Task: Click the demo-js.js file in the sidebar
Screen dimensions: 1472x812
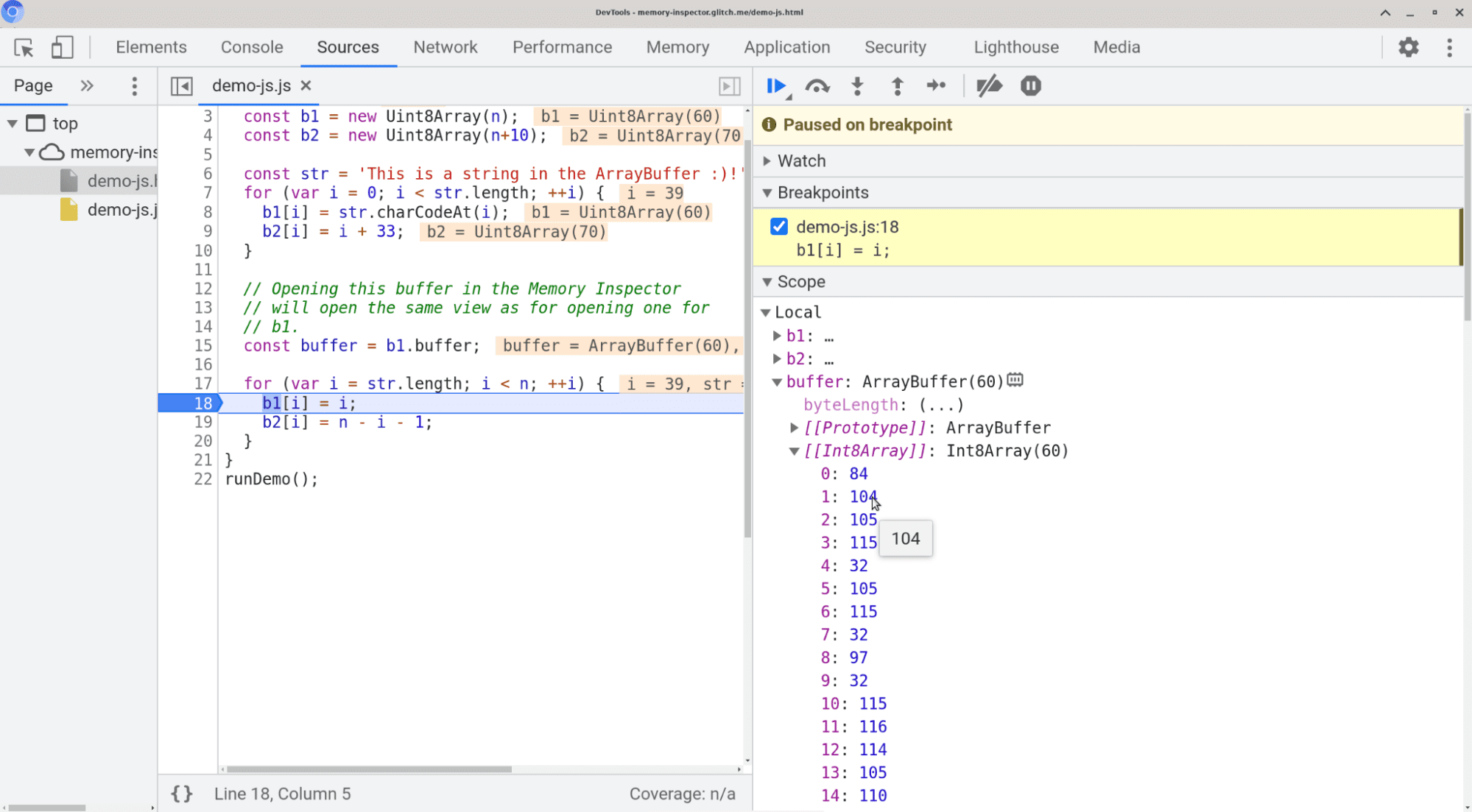Action: click(x=120, y=210)
